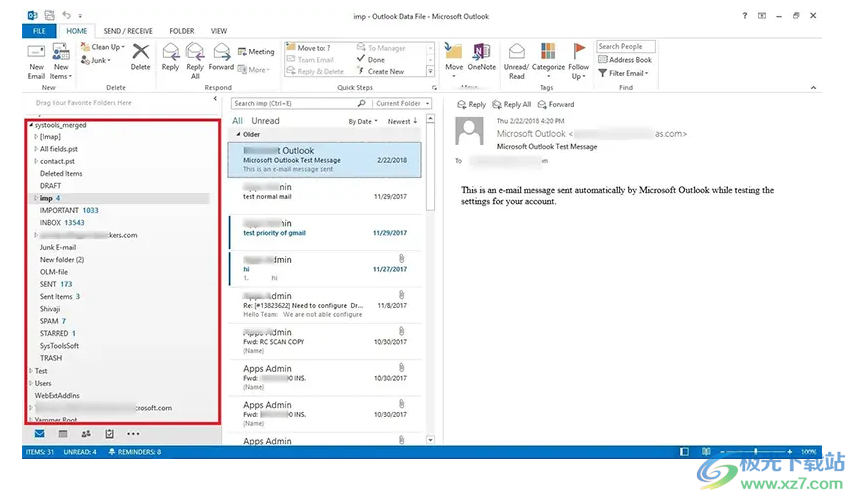Expand the Test folder tree node
The image size is (856, 500).
(x=30, y=371)
